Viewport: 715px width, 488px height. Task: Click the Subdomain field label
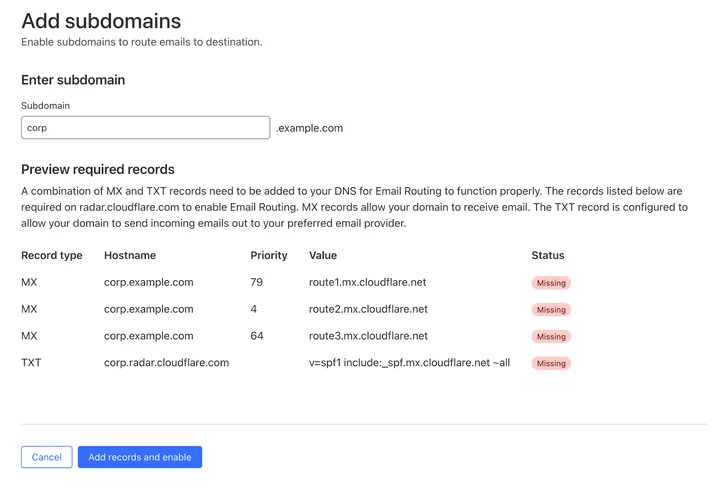pyautogui.click(x=46, y=106)
